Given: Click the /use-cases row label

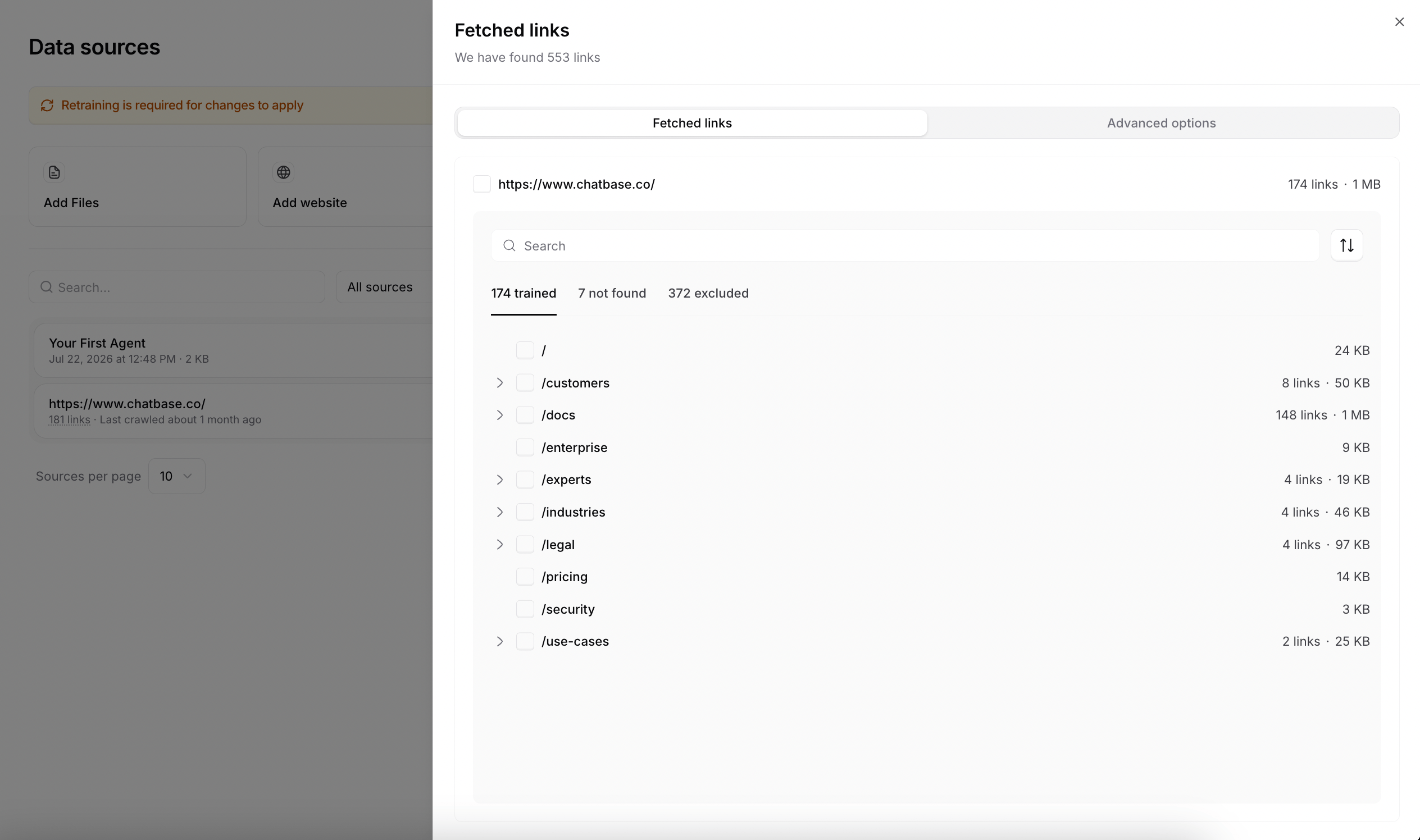Looking at the screenshot, I should click(x=575, y=641).
